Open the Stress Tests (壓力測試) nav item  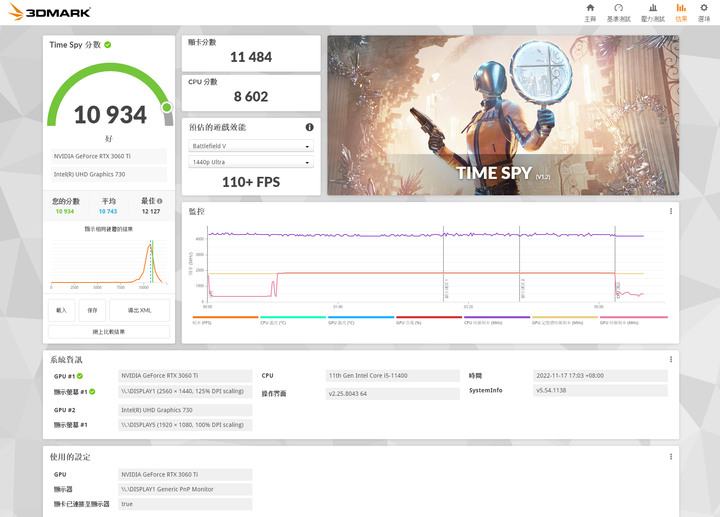pos(652,13)
